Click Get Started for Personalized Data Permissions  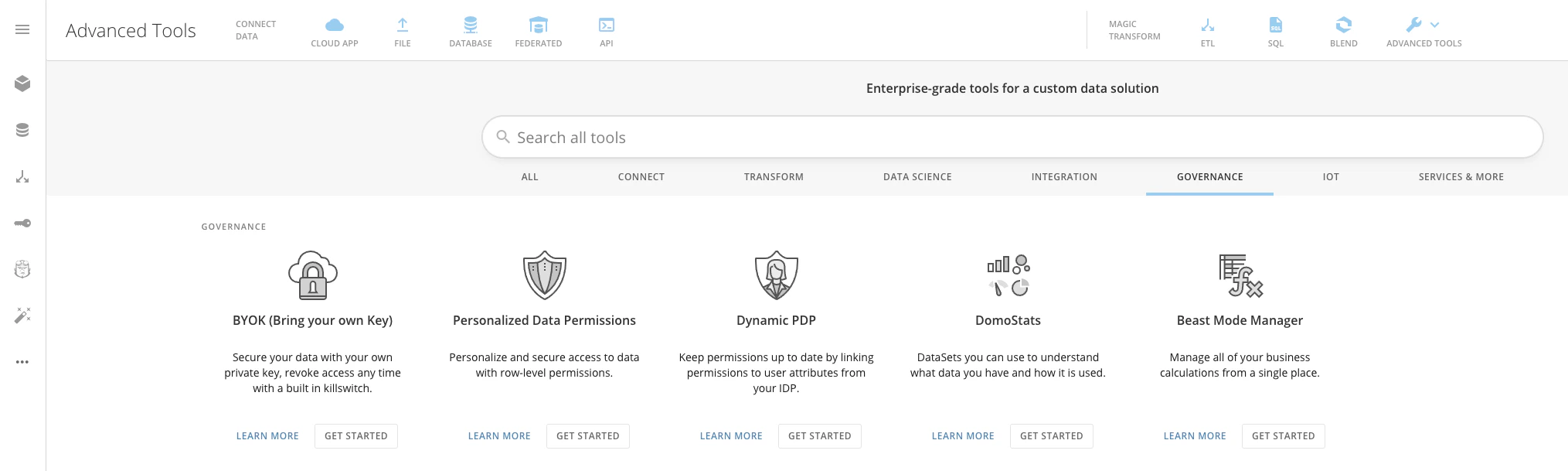[588, 436]
